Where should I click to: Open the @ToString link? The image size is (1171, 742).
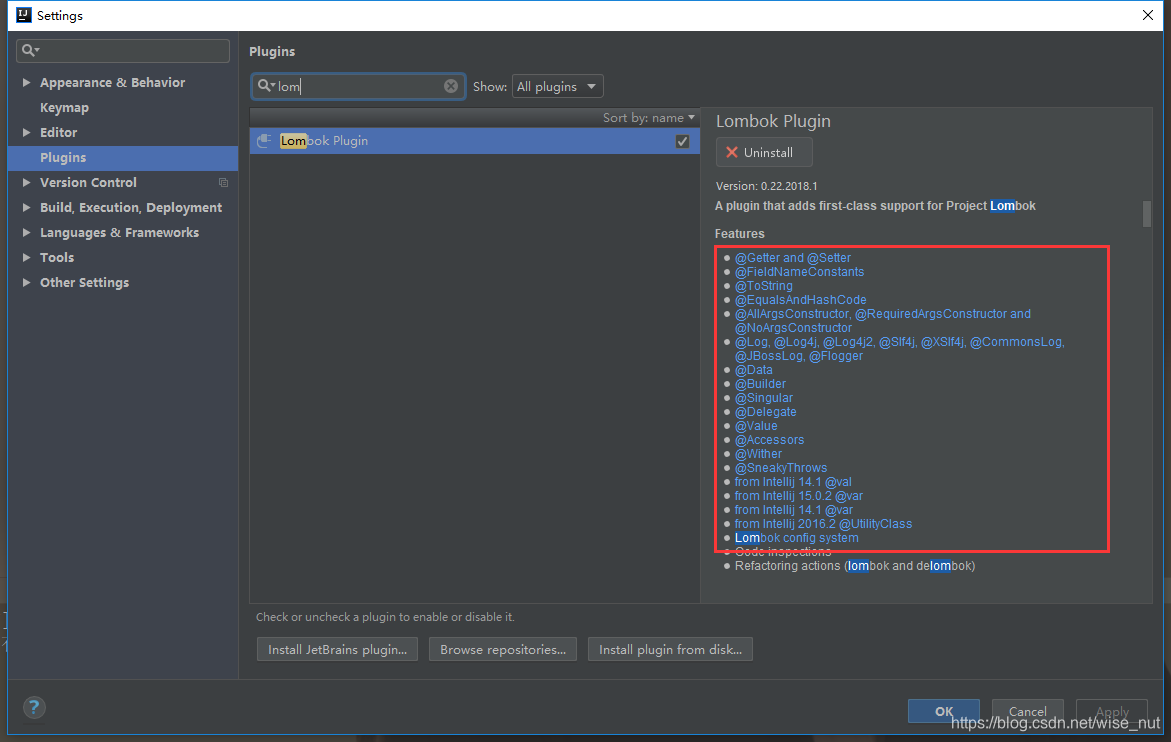[x=763, y=286]
